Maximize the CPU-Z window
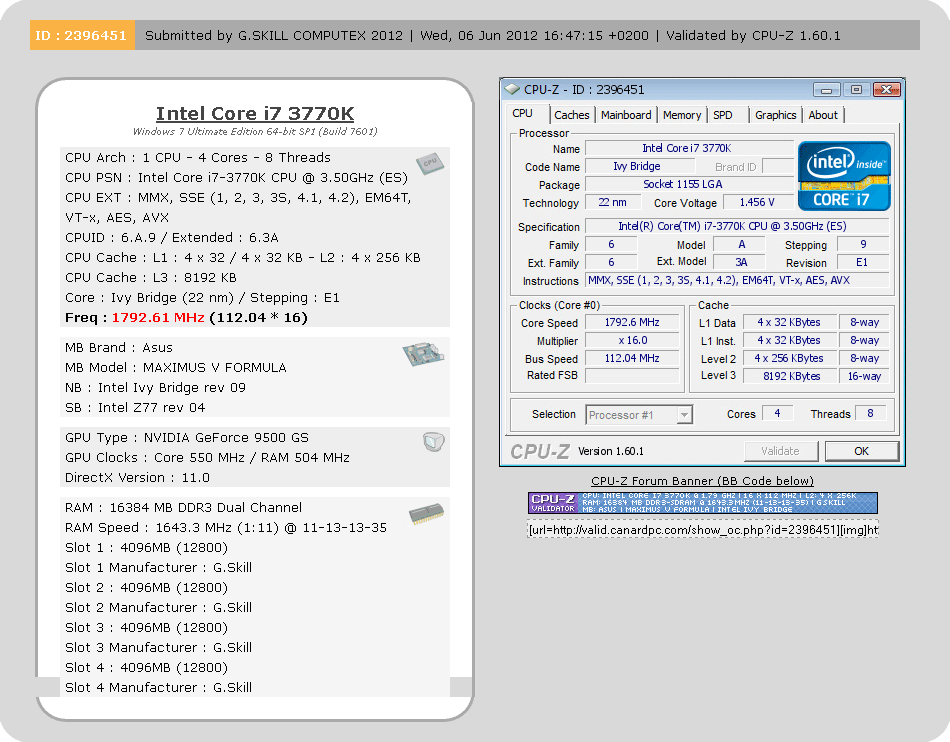This screenshot has height=742, width=950. coord(856,90)
